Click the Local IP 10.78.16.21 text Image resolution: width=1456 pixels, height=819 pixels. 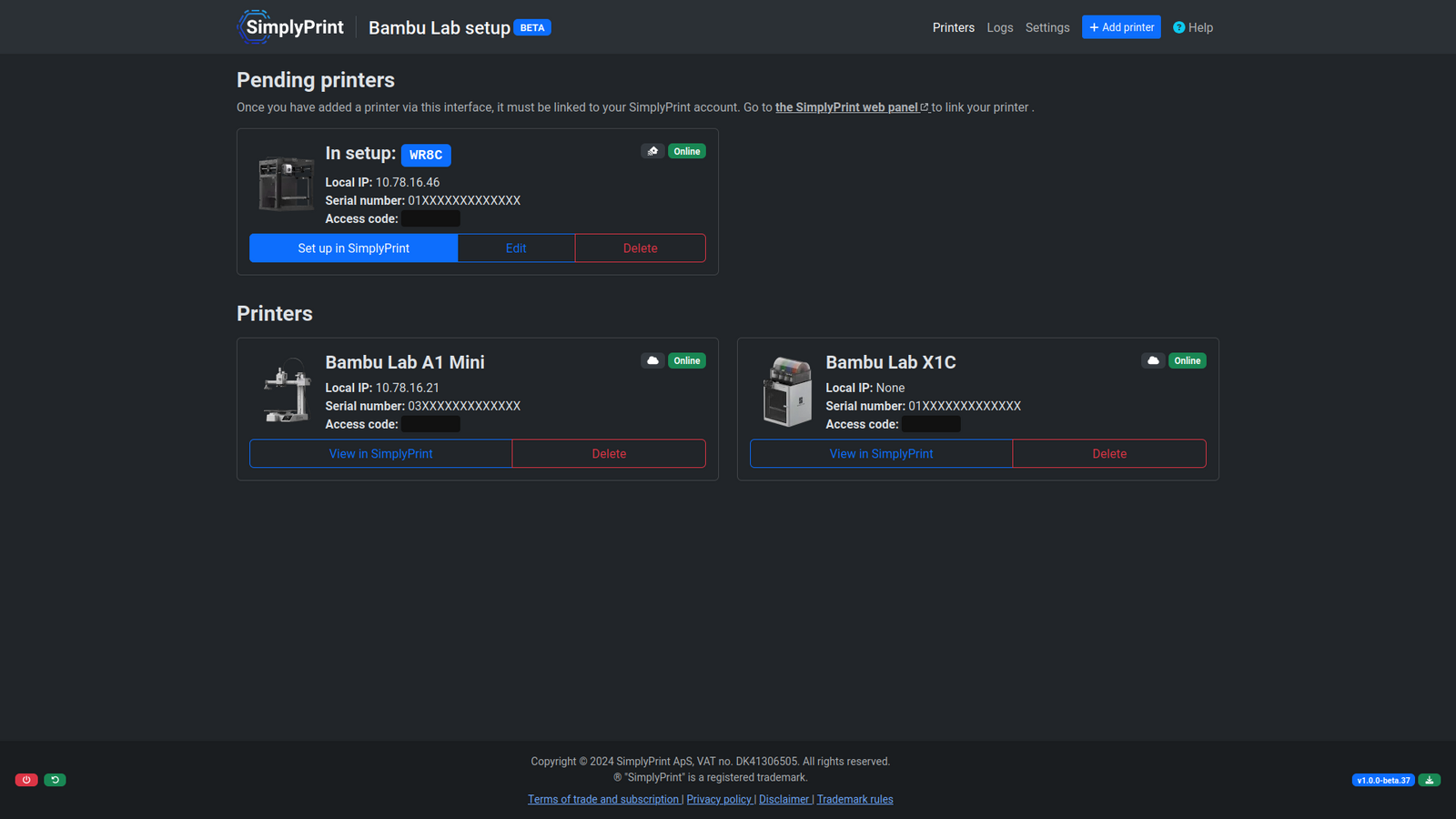(x=382, y=388)
